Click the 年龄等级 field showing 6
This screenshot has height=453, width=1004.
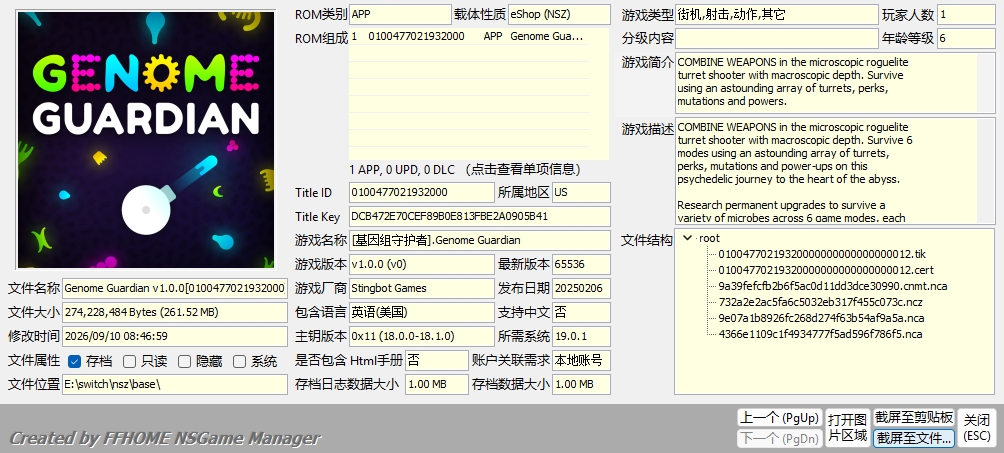tap(966, 38)
